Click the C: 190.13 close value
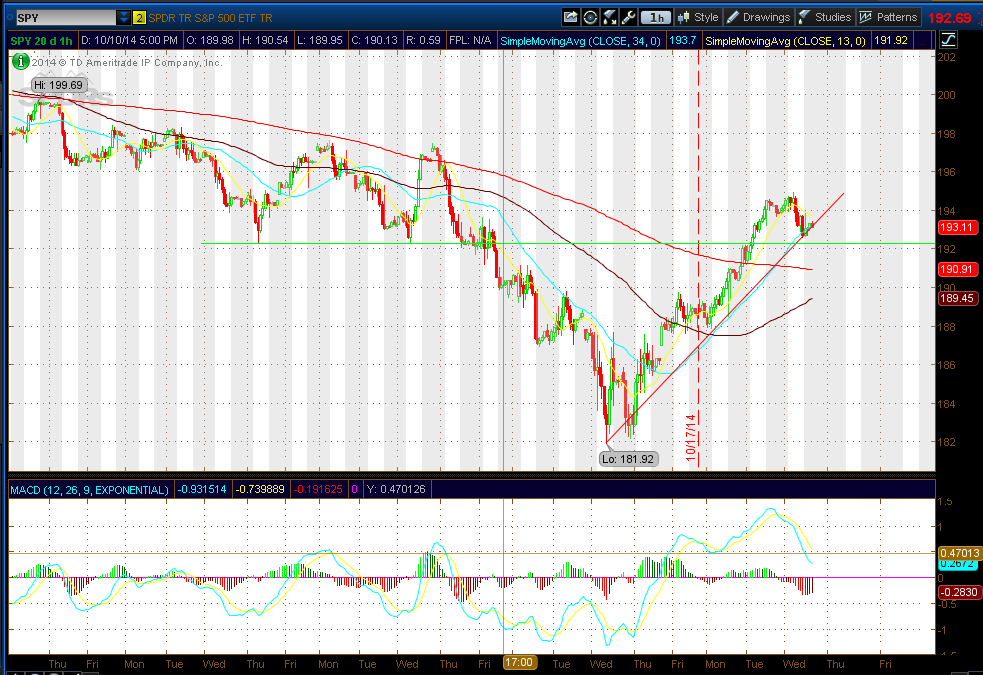 point(374,41)
